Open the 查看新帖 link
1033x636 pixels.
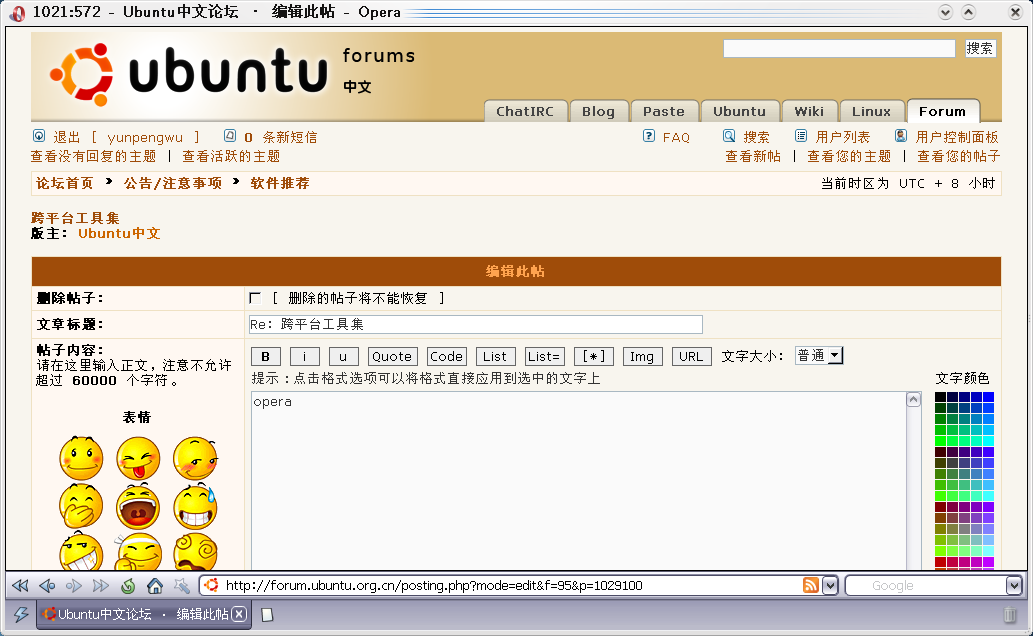pyautogui.click(x=753, y=156)
